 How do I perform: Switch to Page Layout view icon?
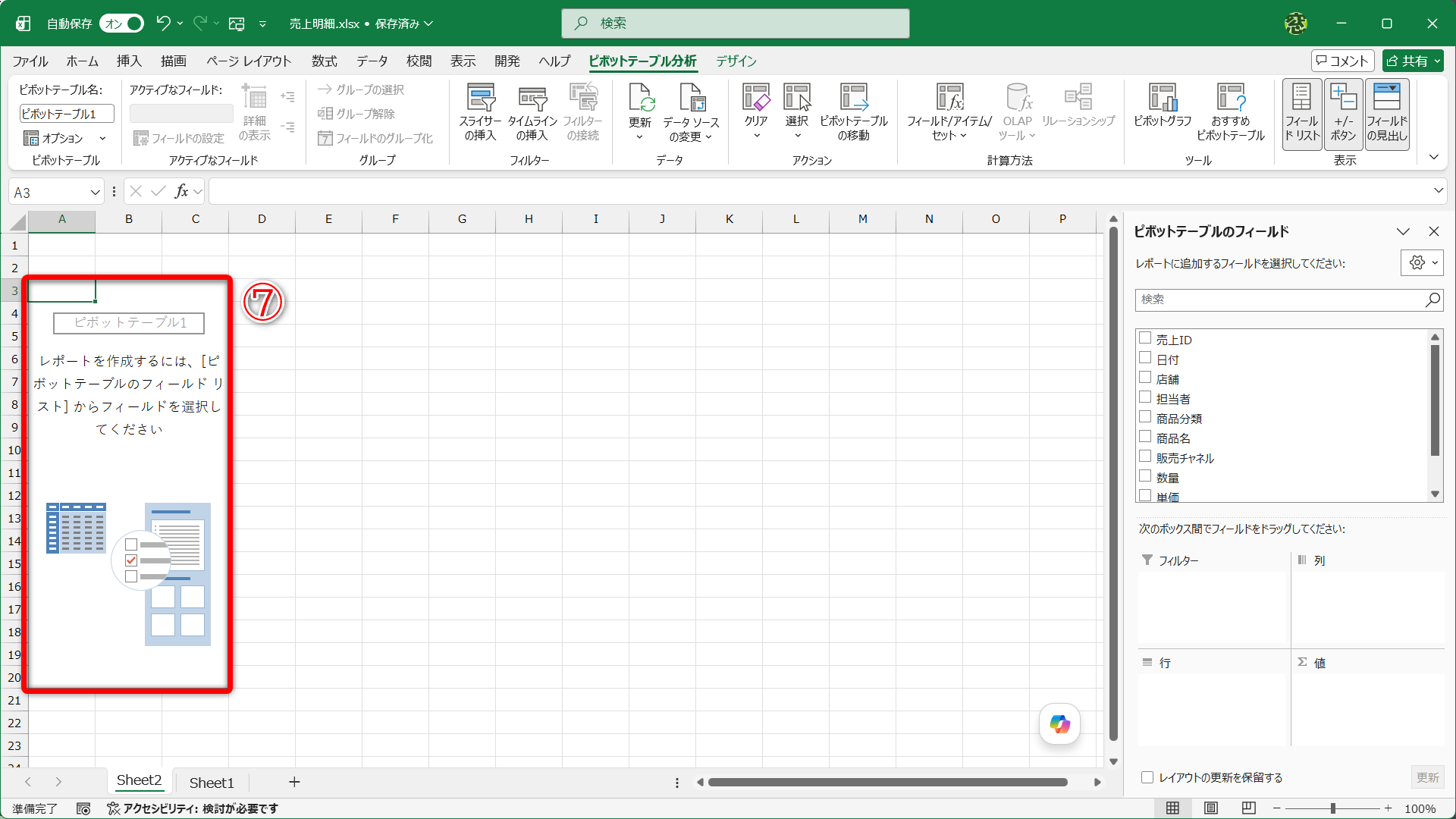pos(1211,808)
